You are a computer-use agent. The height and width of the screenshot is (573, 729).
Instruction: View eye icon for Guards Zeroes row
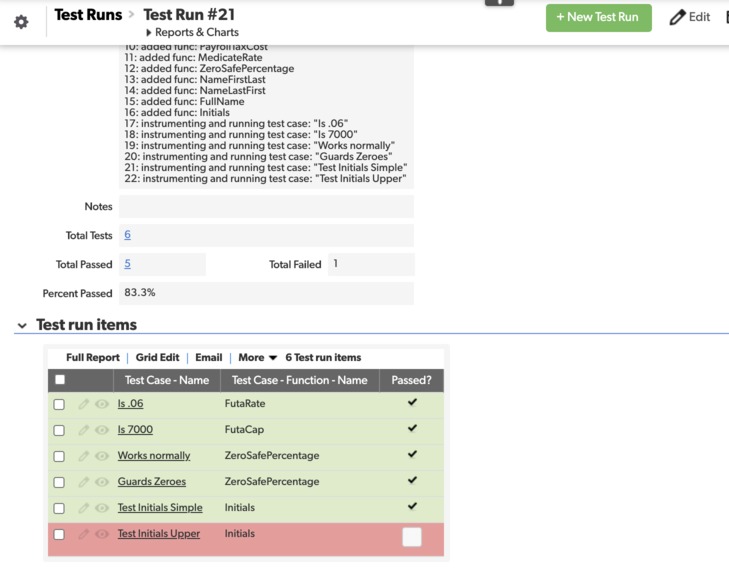pos(102,482)
